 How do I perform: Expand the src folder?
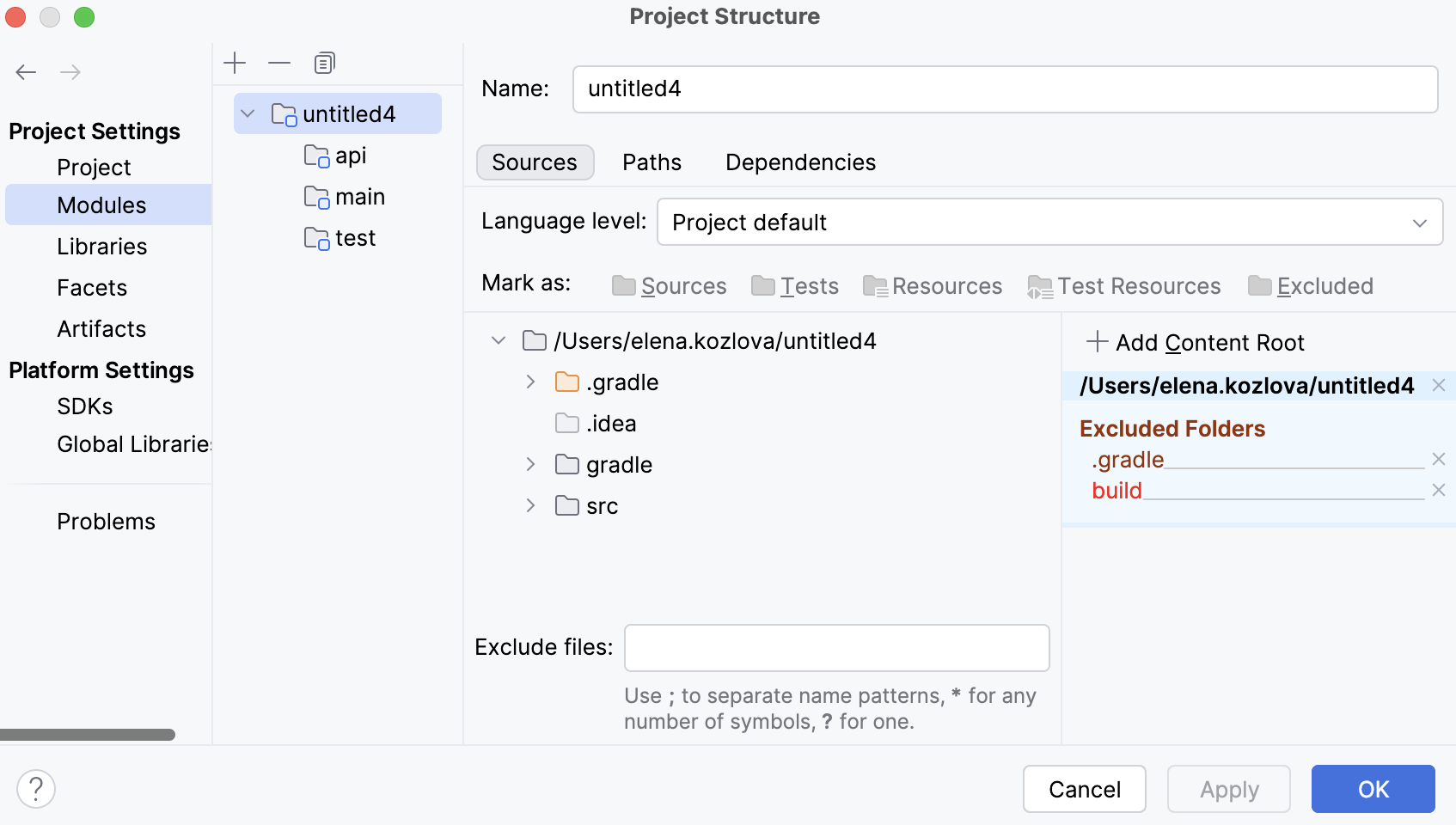click(x=531, y=505)
